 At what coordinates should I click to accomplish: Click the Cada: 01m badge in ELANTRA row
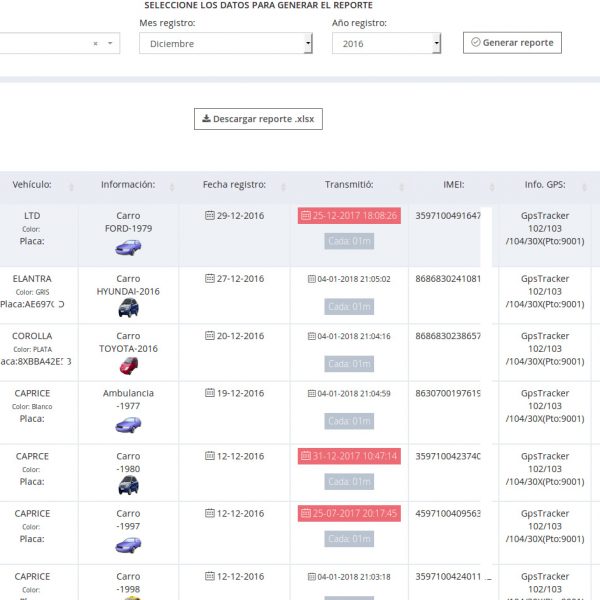click(349, 306)
